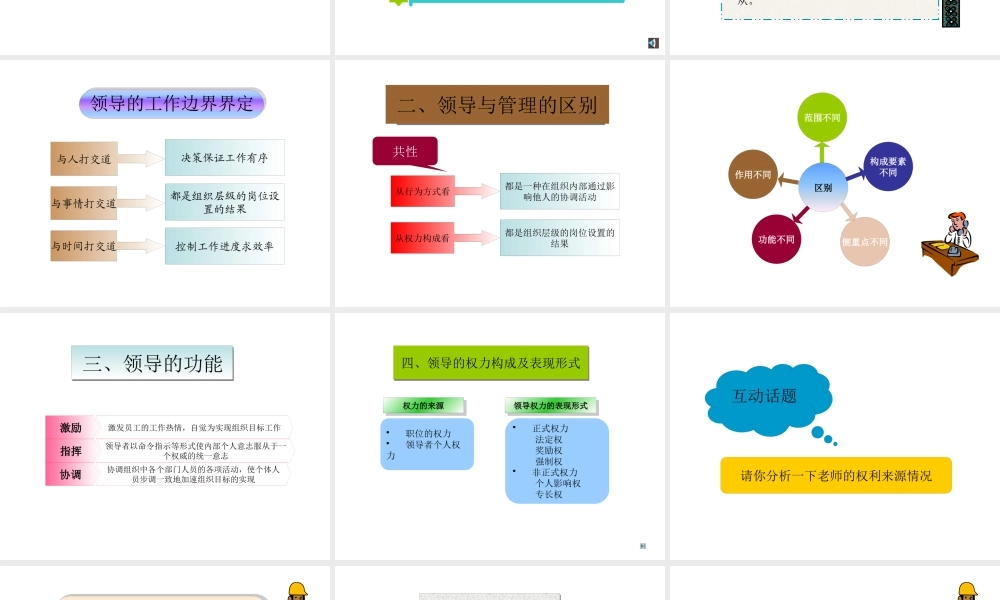Select the center 区别 circle
Image resolution: width=1000 pixels, height=600 pixels.
pos(823,187)
